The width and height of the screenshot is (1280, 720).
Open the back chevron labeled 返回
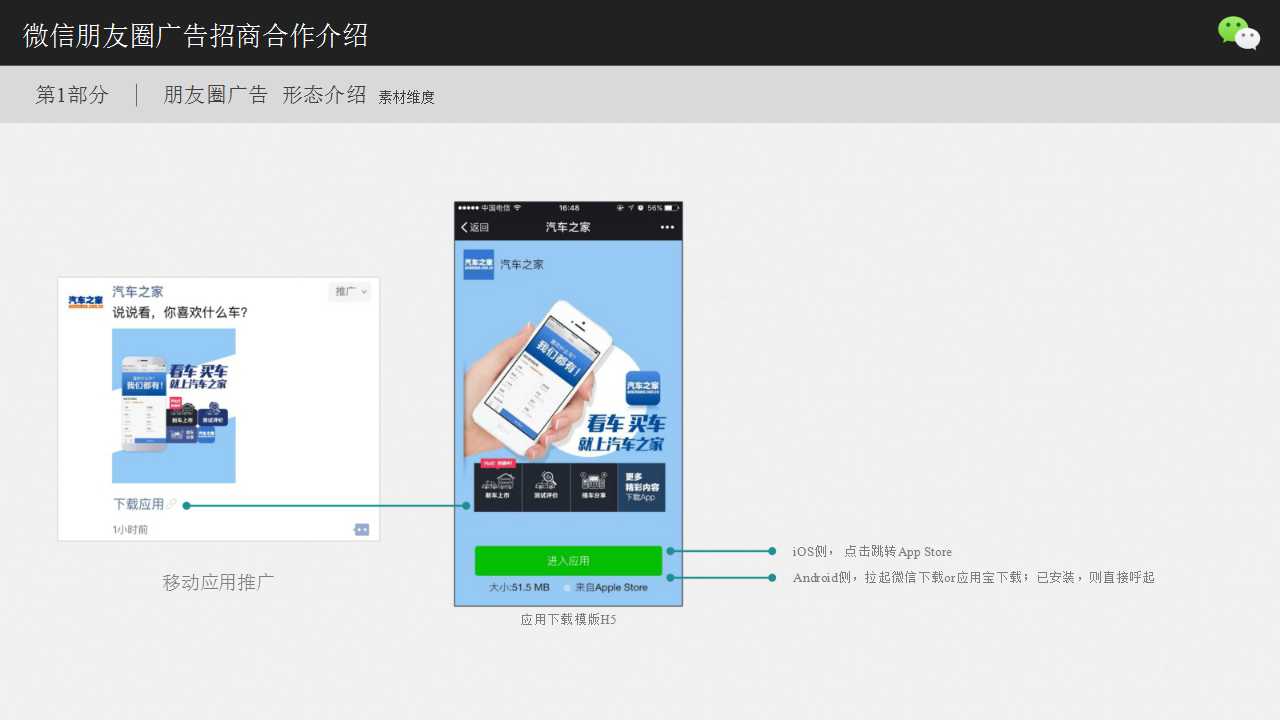(473, 226)
